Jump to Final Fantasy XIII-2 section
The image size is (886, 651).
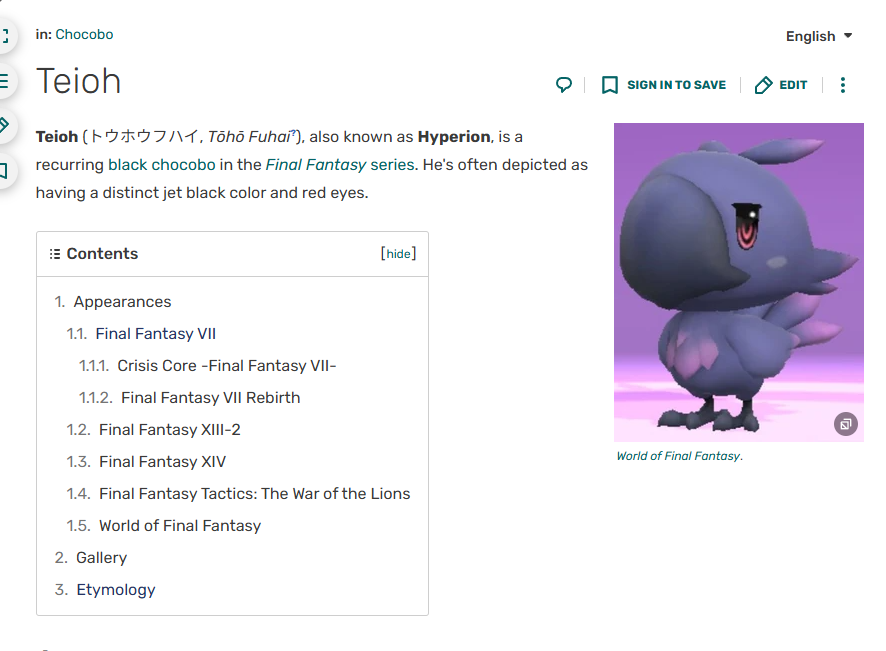(170, 430)
